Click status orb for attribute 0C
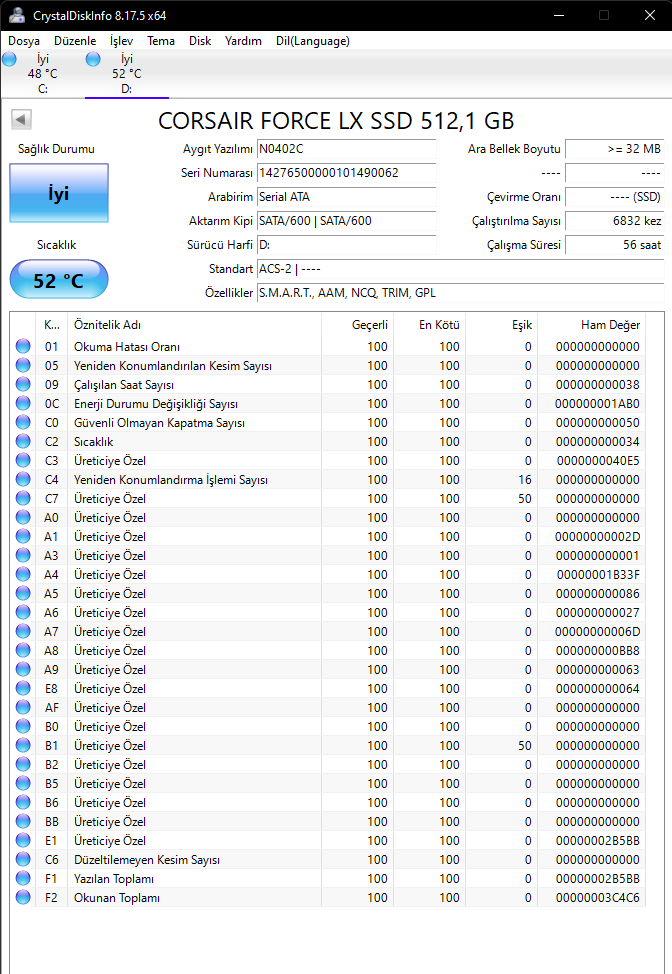The width and height of the screenshot is (672, 974). 23,403
